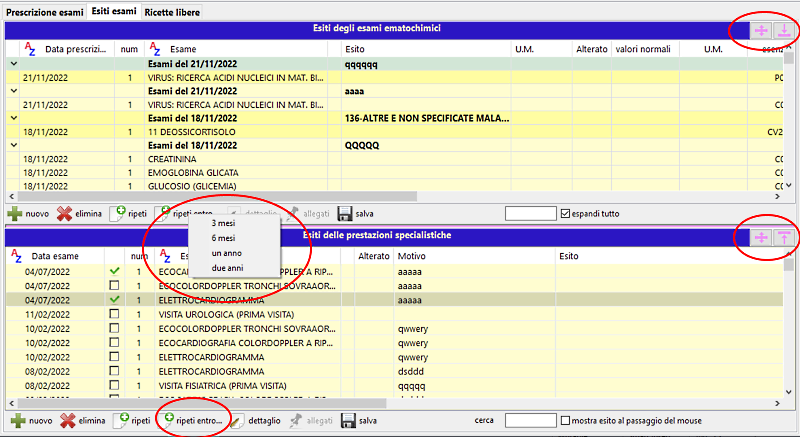
Task: Collapse the Esami del 21/11/2022 aaaa group
Action: coord(14,91)
